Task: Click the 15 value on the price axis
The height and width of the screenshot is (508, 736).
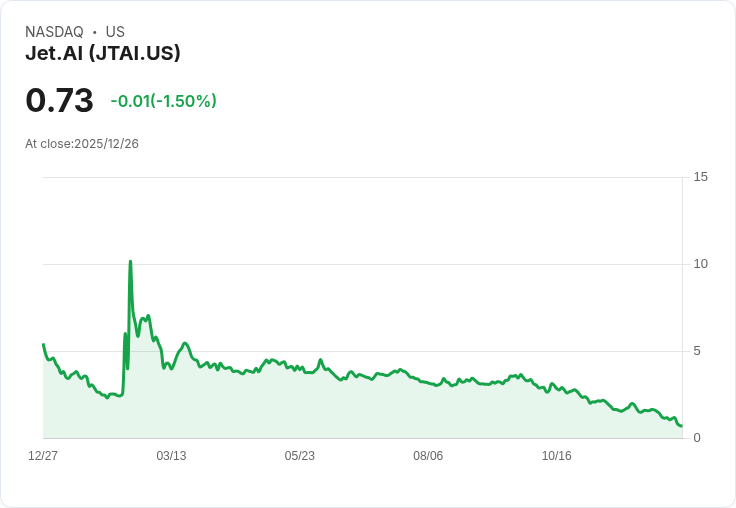Action: (x=700, y=177)
